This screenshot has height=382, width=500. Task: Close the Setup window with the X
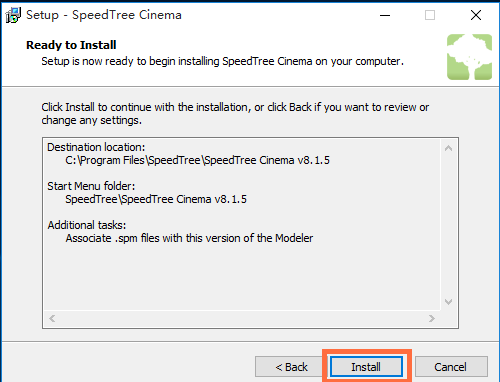[x=476, y=15]
